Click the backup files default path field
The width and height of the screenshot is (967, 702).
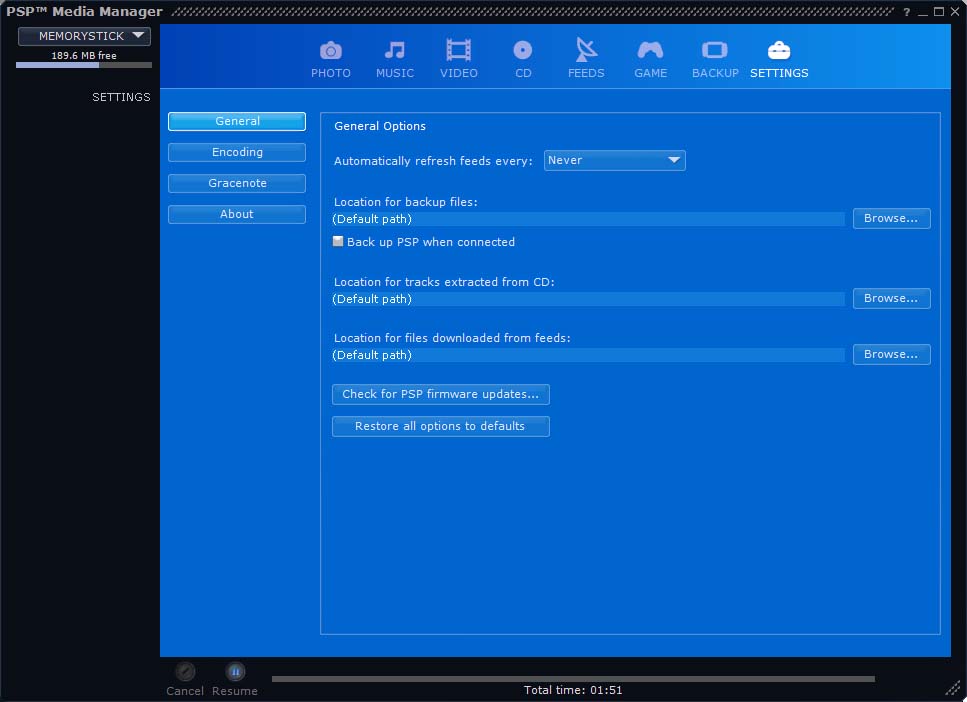[x=588, y=219]
